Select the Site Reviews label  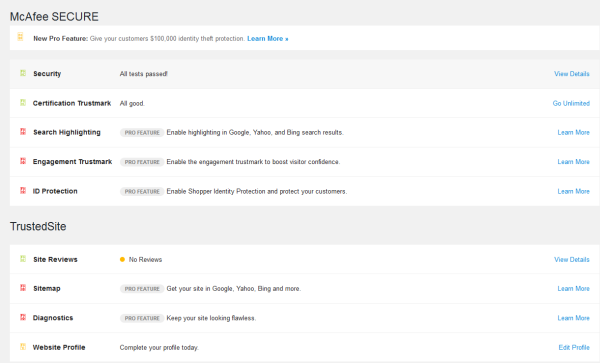click(x=55, y=259)
